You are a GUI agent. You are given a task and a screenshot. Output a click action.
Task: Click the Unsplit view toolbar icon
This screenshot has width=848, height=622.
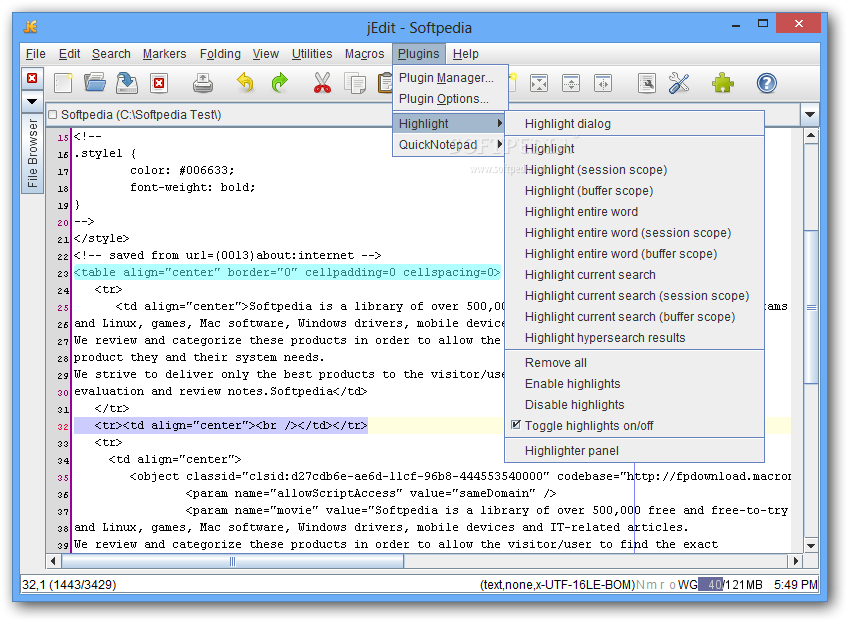539,83
